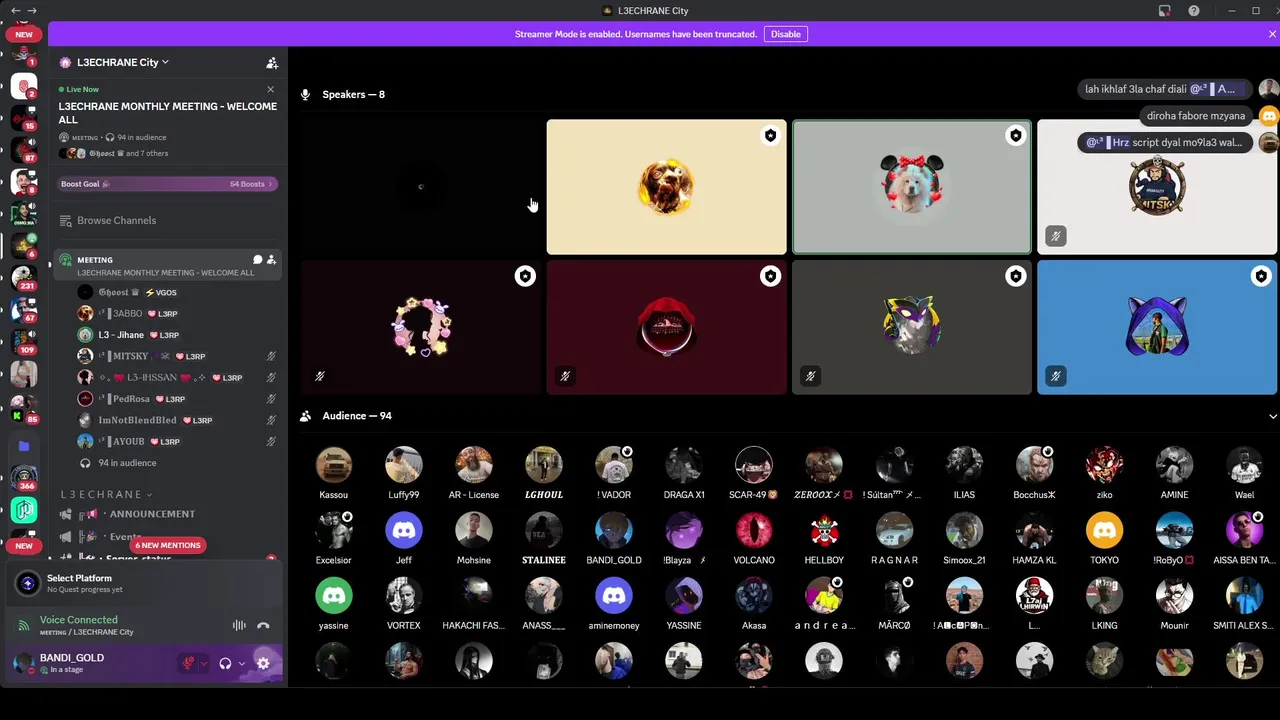Click the NTSKY logo speaker tile
Screen dimensions: 1280x720
click(x=1157, y=187)
